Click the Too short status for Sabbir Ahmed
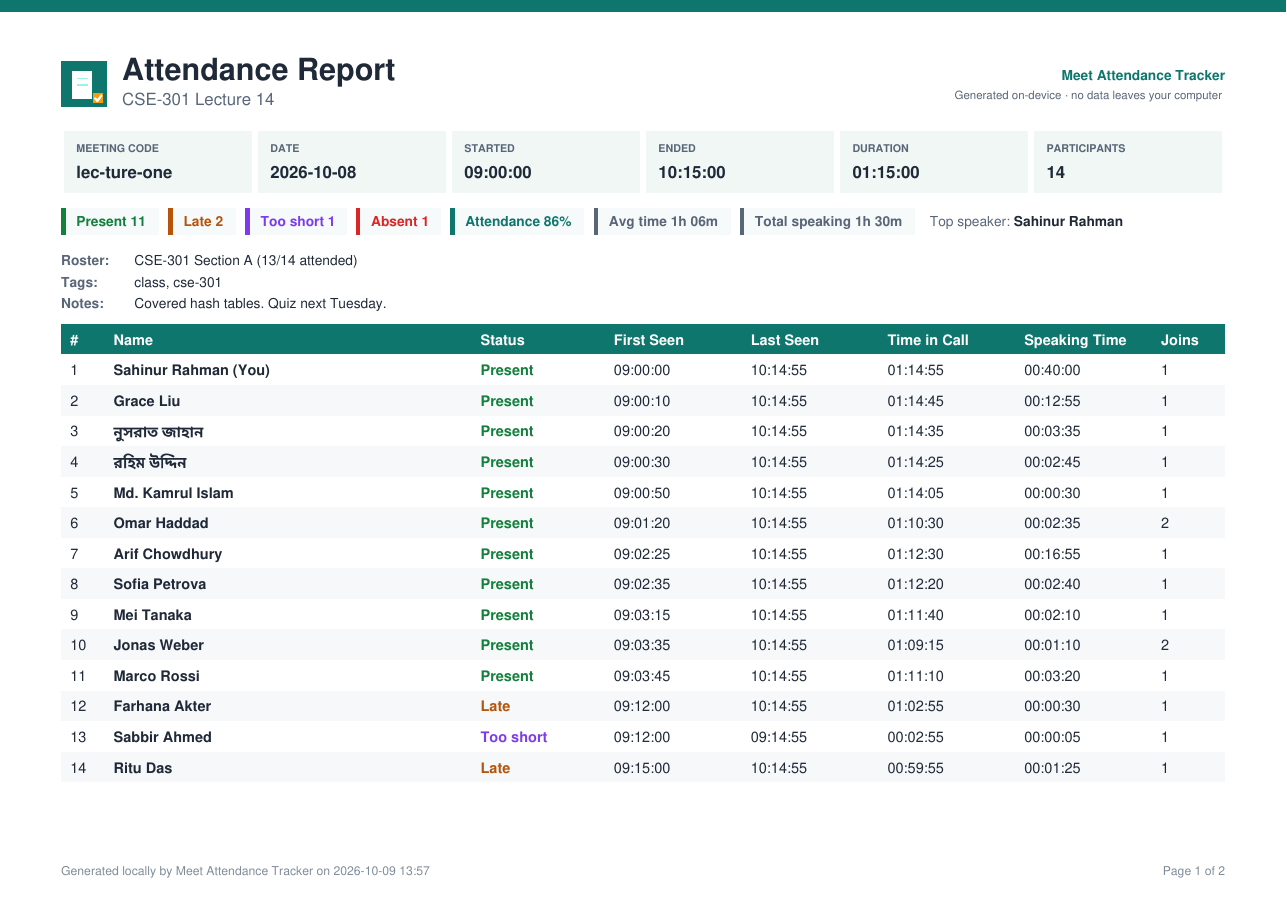The height and width of the screenshot is (910, 1287). 514,737
